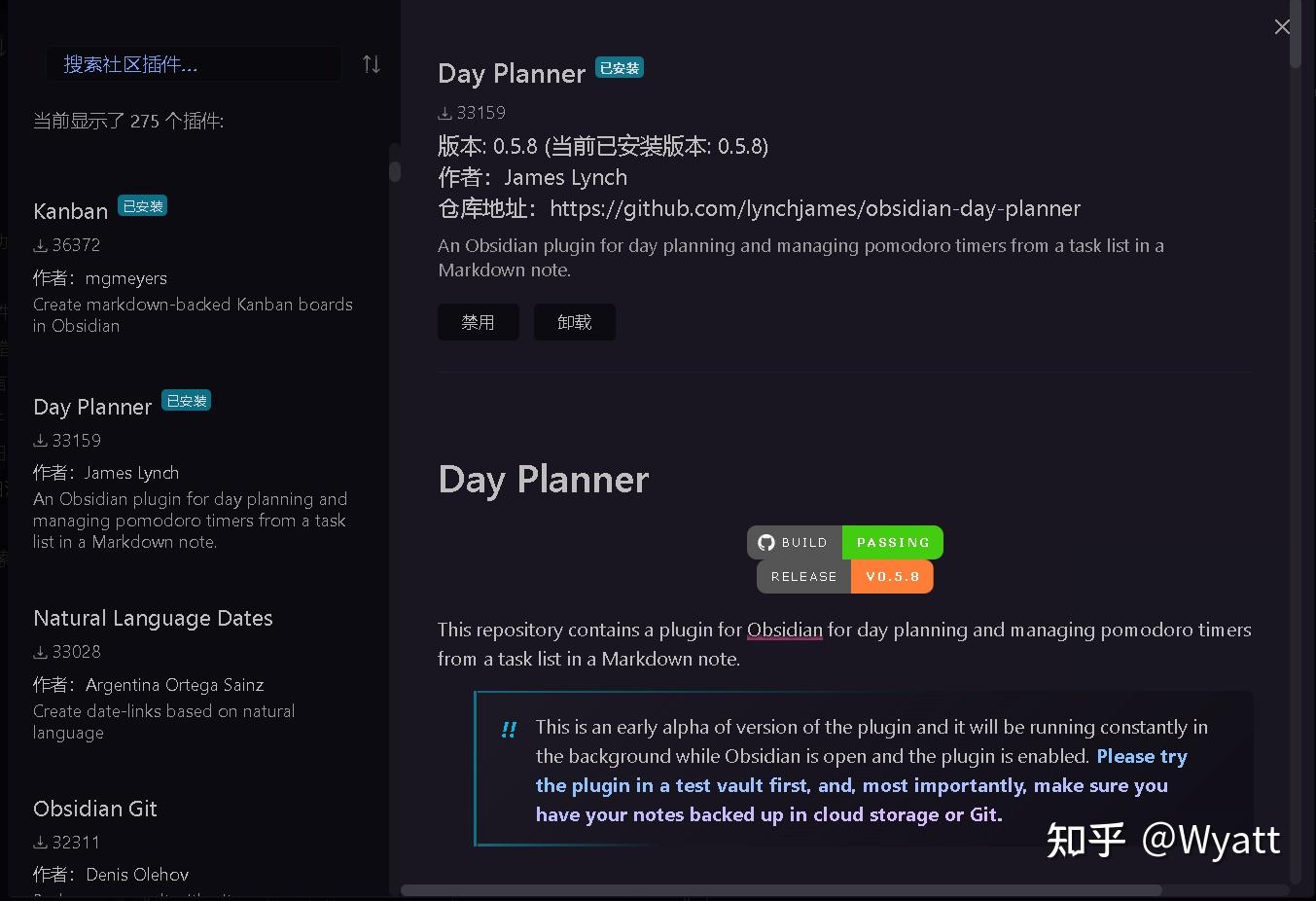
Task: Select the Kanban plugin from the list
Action: [70, 211]
